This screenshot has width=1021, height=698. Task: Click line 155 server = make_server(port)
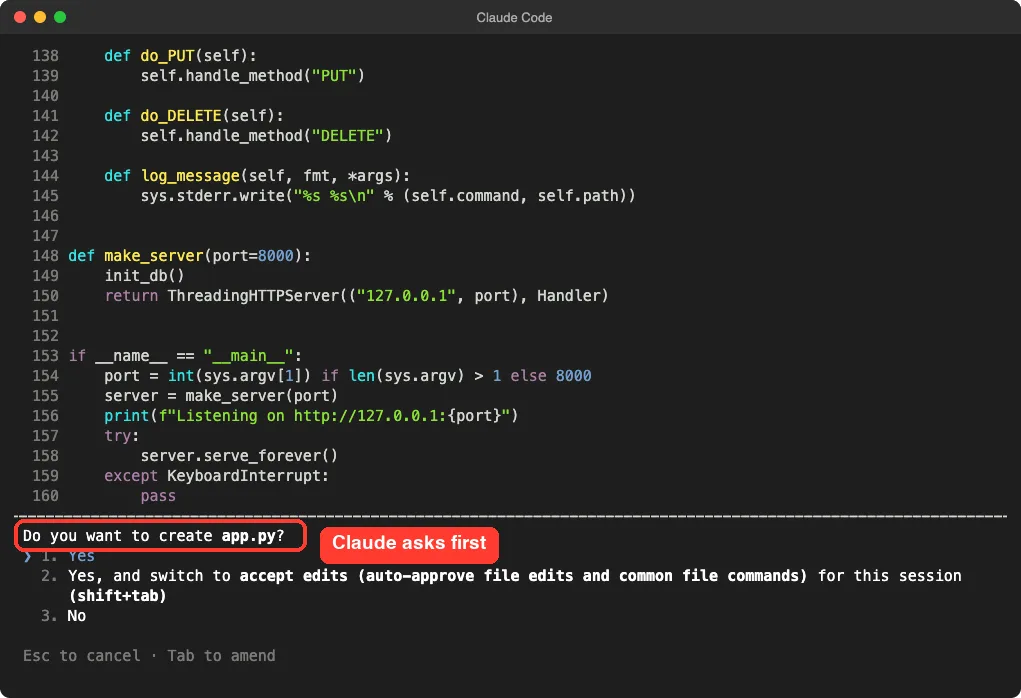point(221,397)
